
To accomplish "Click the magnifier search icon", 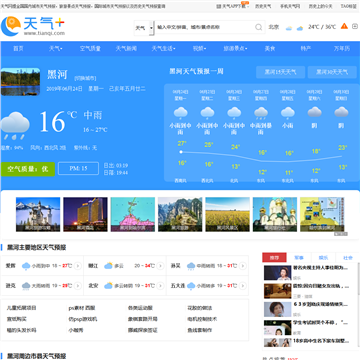I will [x=259, y=27].
